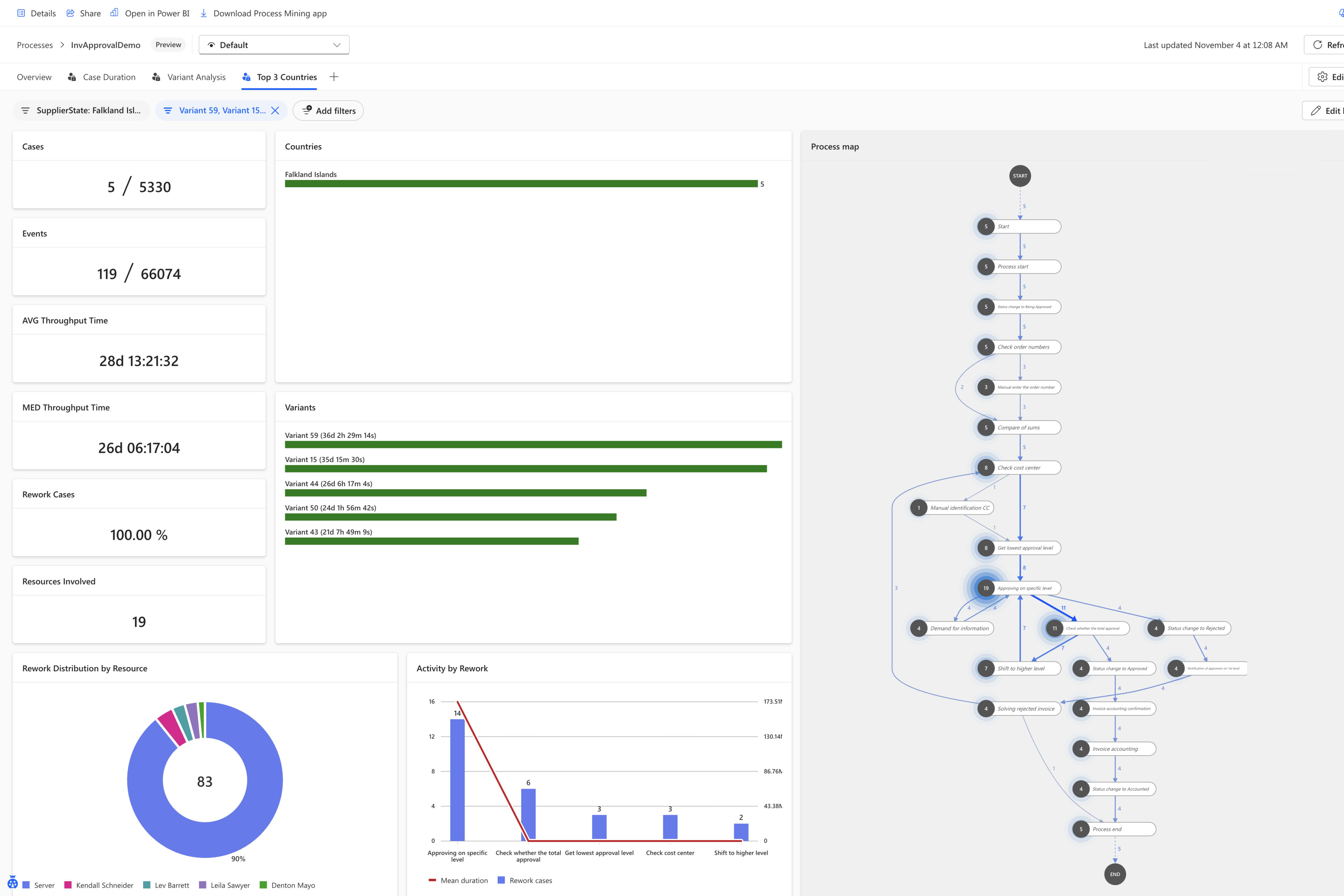The image size is (1344, 896).
Task: Open the Details pane icon
Action: coord(21,13)
